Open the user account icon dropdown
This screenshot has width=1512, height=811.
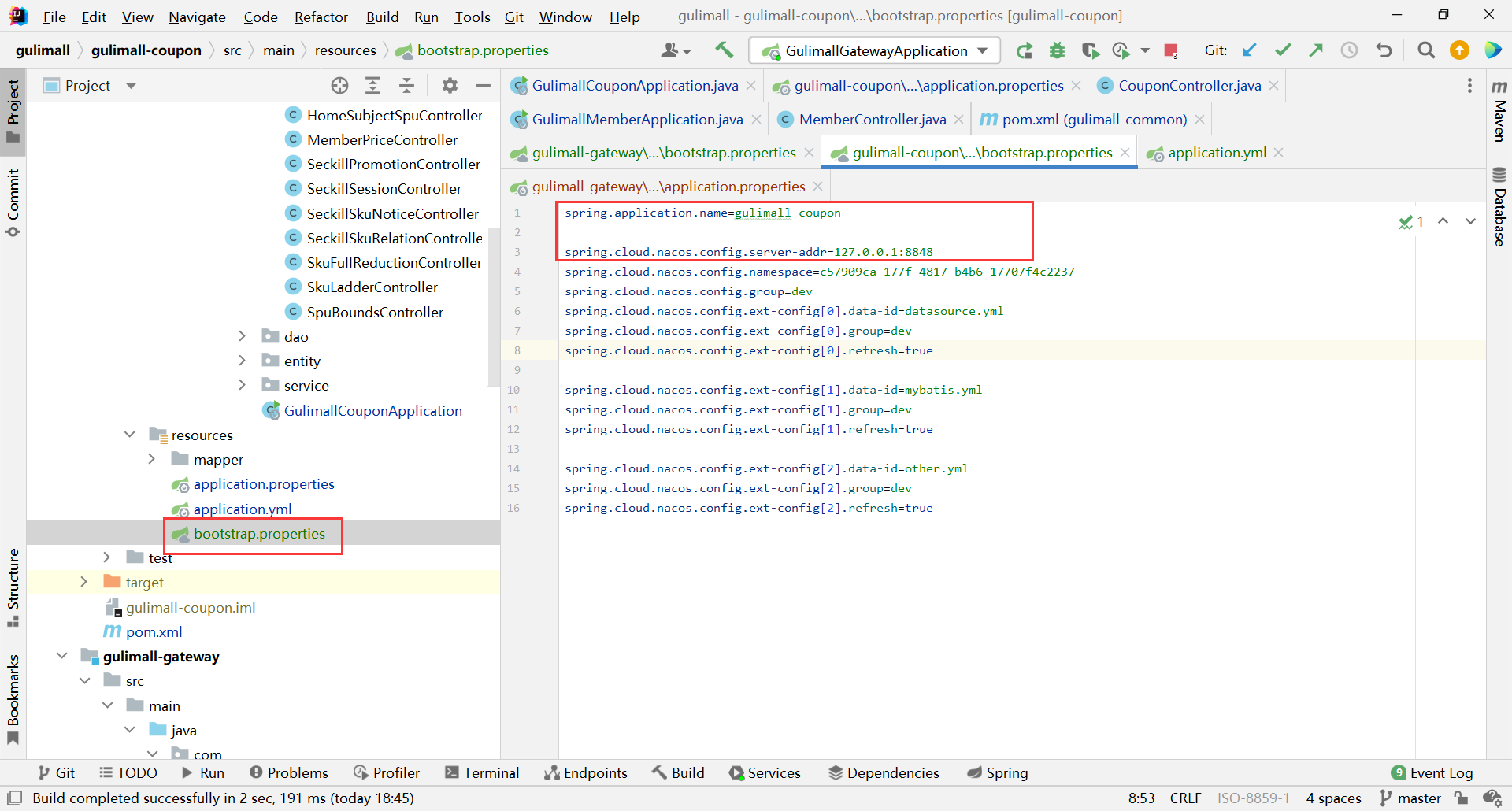click(676, 50)
